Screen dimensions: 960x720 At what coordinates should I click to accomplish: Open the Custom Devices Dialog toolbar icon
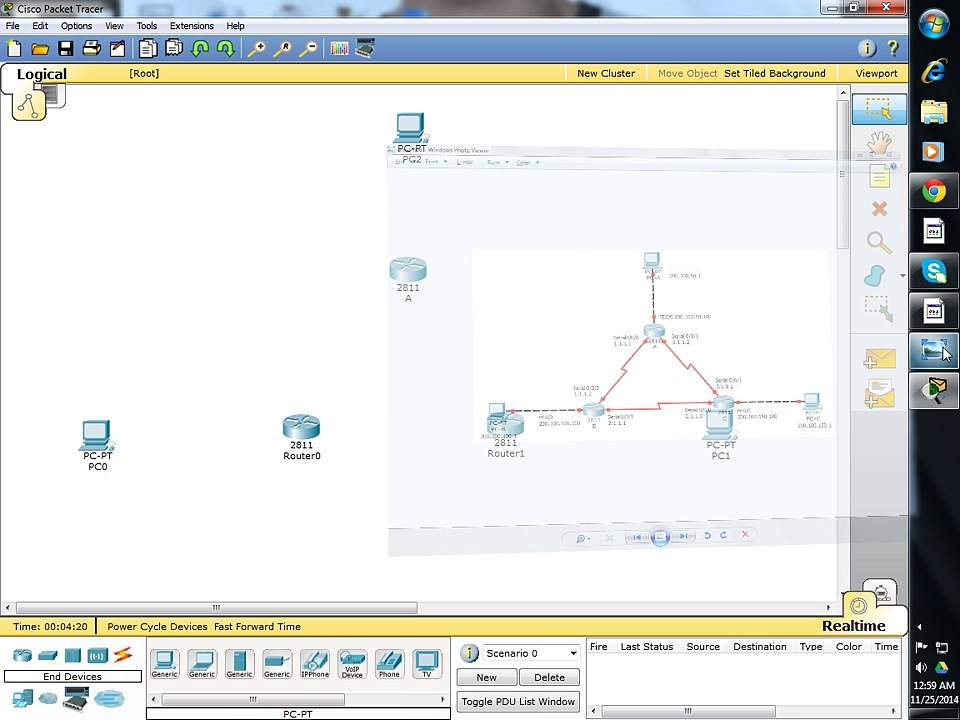pos(365,48)
